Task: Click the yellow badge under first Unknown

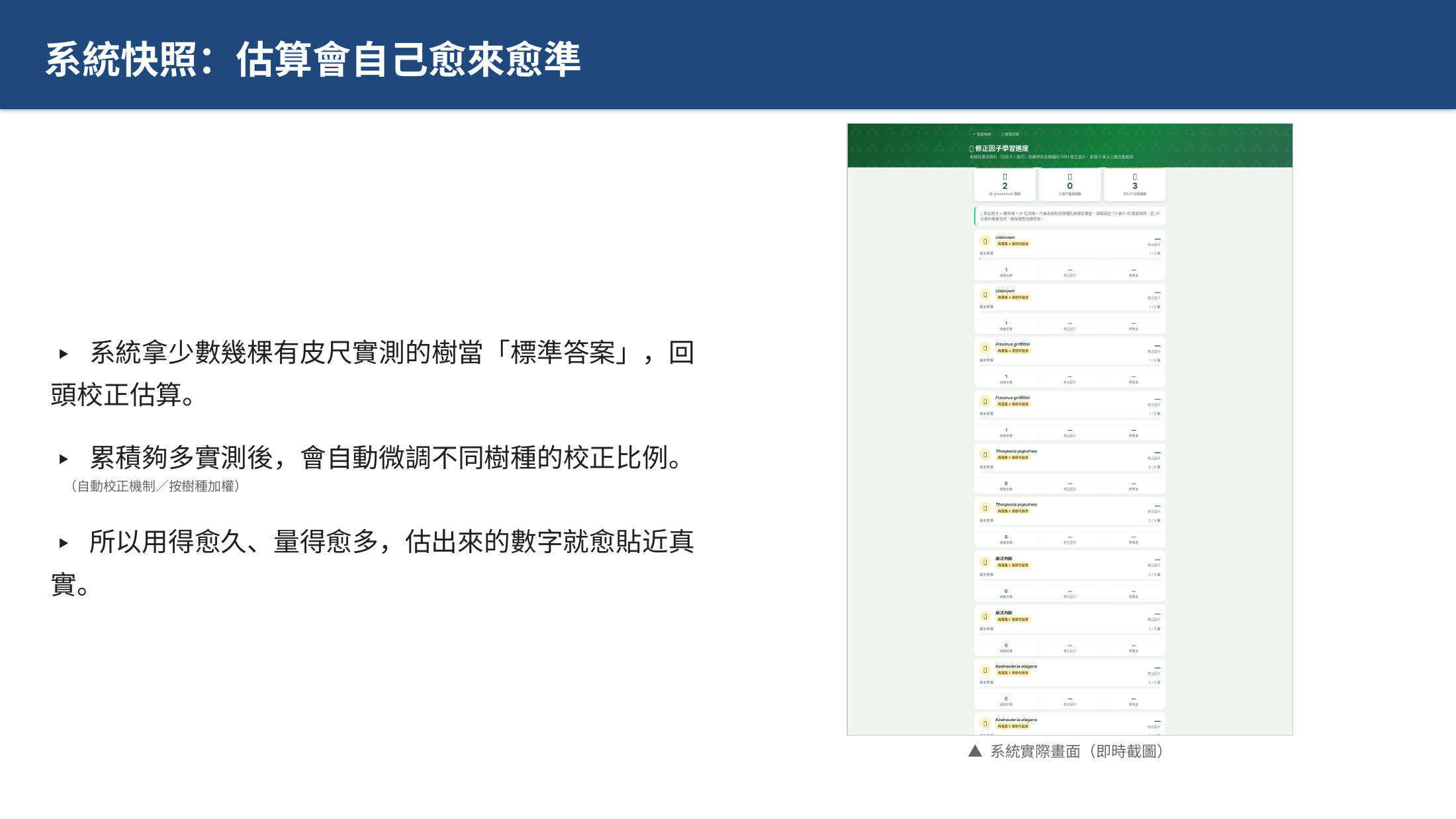Action: click(x=1013, y=244)
